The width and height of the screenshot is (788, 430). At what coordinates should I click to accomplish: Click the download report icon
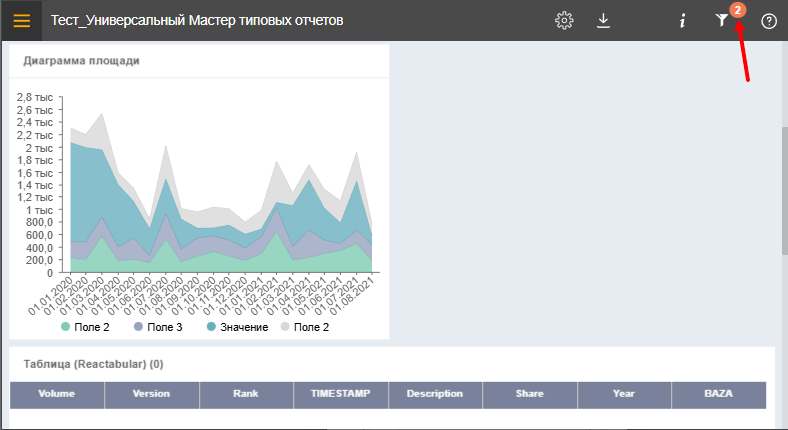603,20
